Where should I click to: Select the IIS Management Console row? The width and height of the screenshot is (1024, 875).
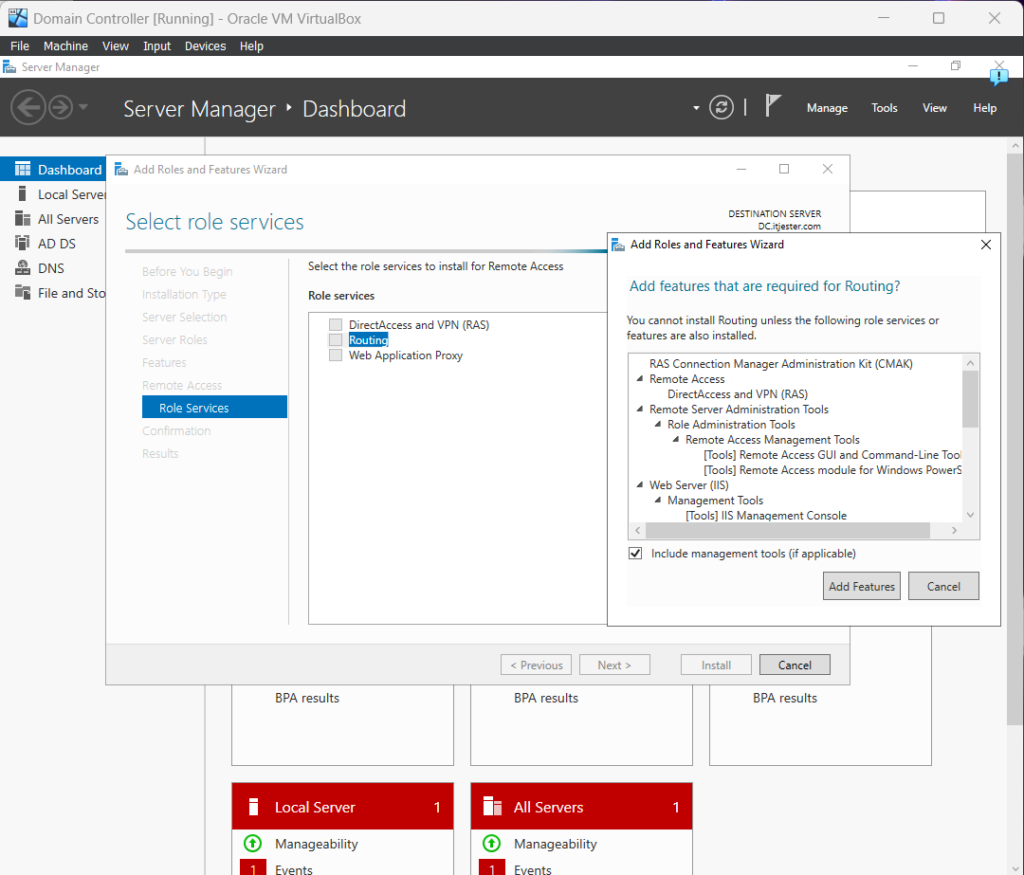tap(766, 515)
